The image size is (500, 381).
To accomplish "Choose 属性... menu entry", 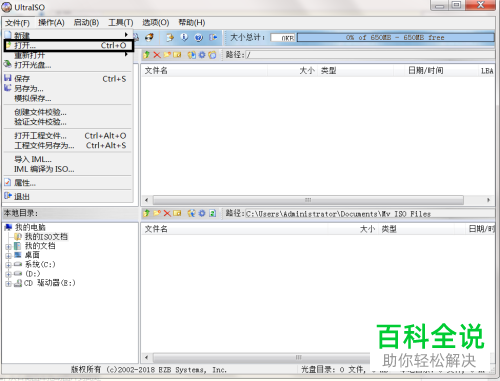I will (68, 183).
